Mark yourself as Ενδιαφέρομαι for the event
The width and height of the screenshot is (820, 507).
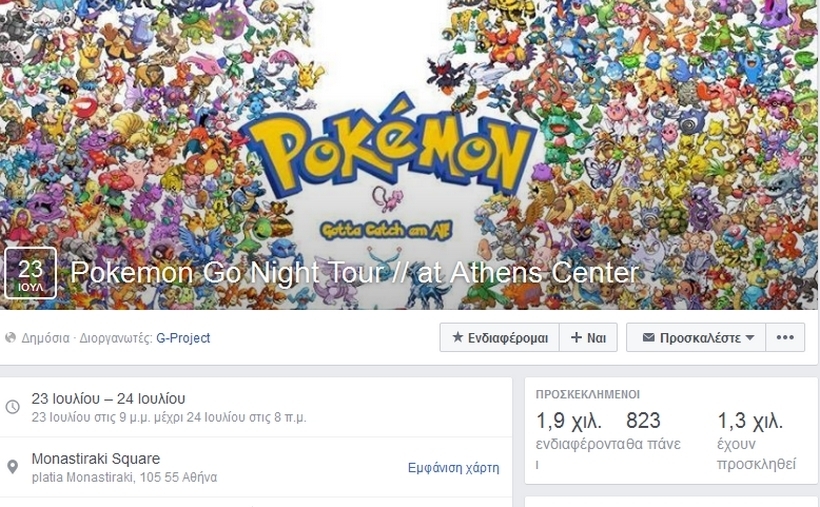tap(499, 337)
